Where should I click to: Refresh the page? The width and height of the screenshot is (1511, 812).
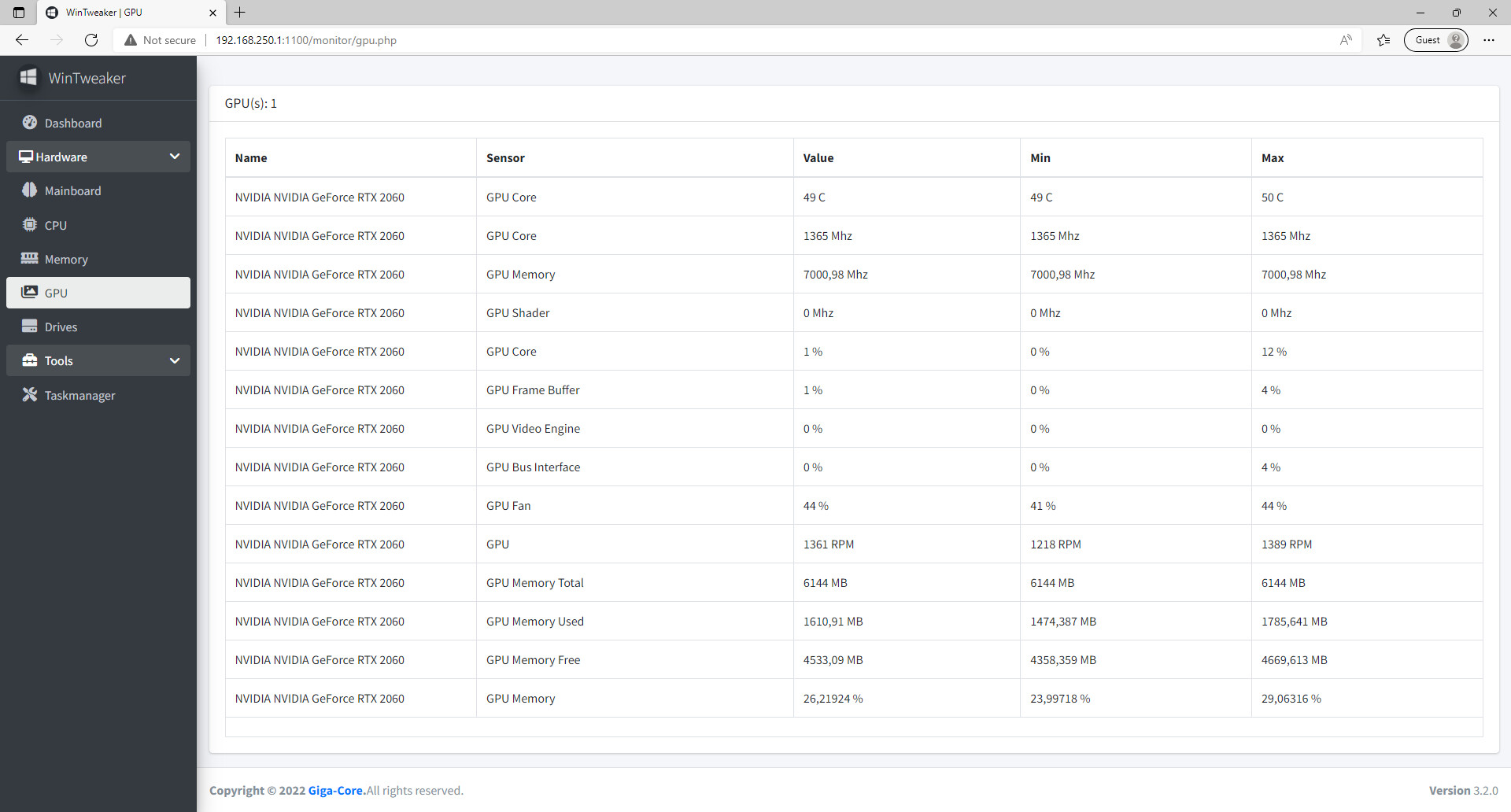(x=91, y=39)
